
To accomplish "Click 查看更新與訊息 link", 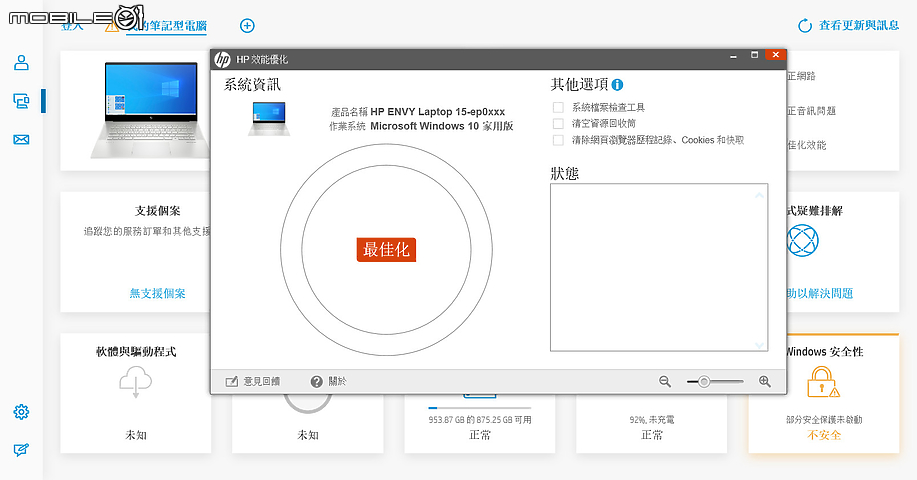I will pos(859,25).
